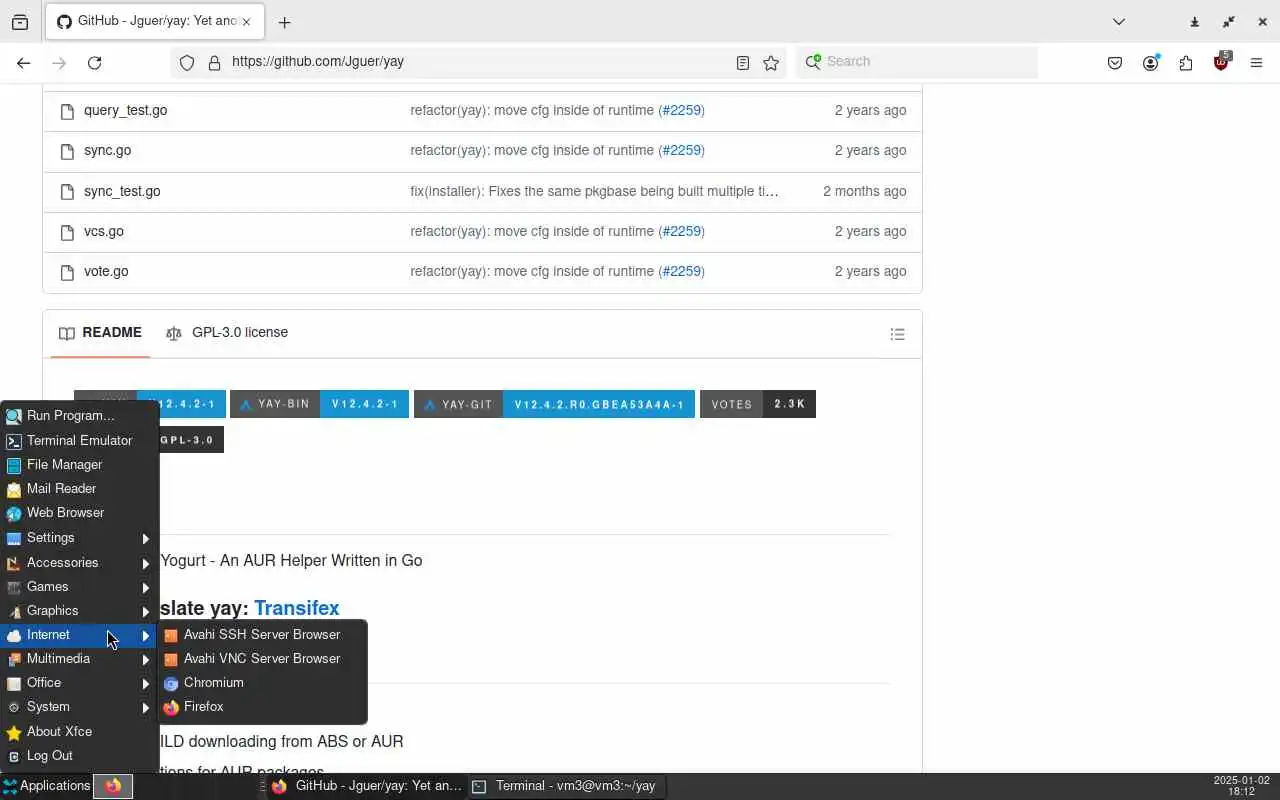Expand the Accessories submenu
This screenshot has height=800, width=1280.
point(80,563)
